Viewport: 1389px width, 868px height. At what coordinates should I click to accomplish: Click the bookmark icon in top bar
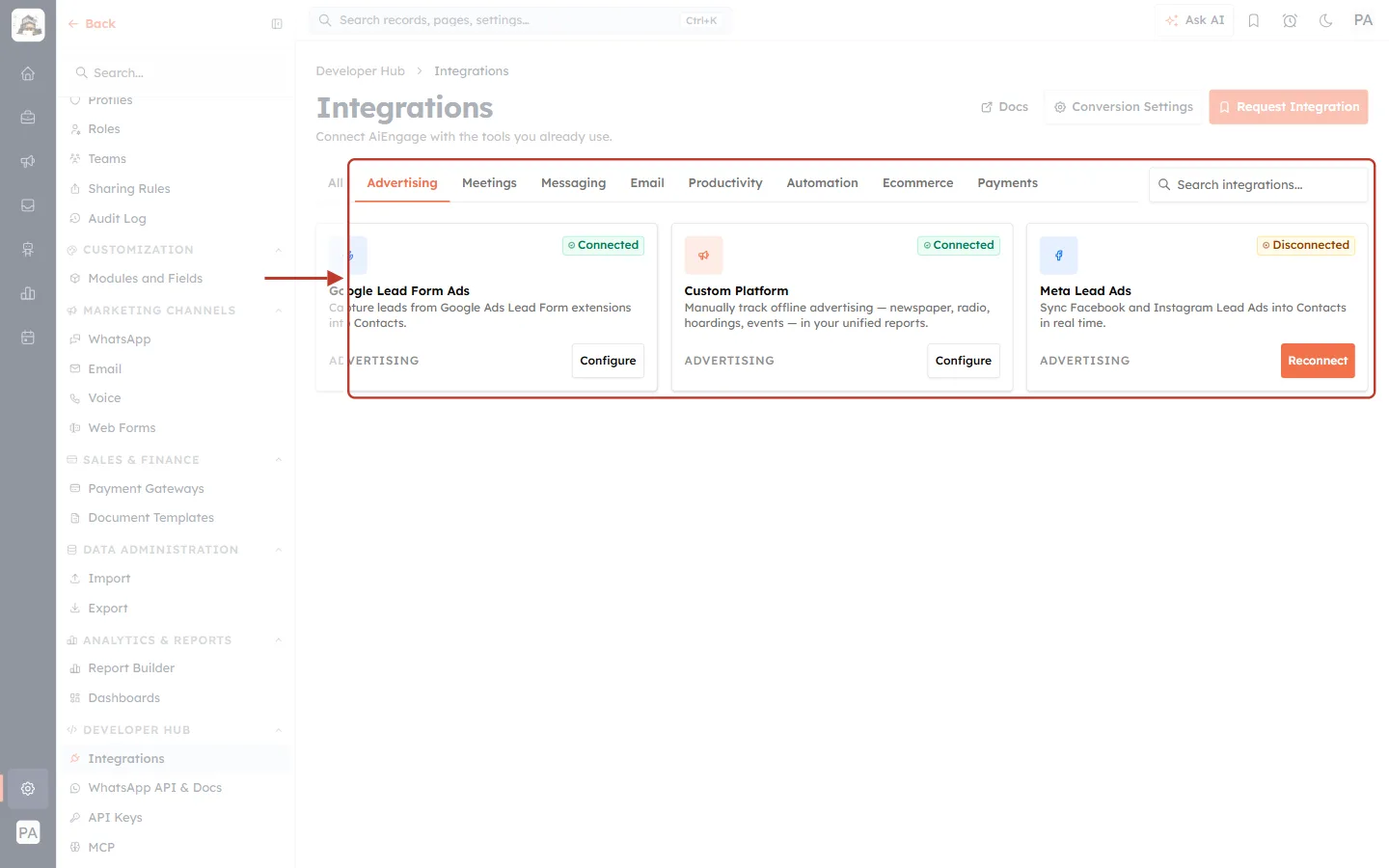1254,20
